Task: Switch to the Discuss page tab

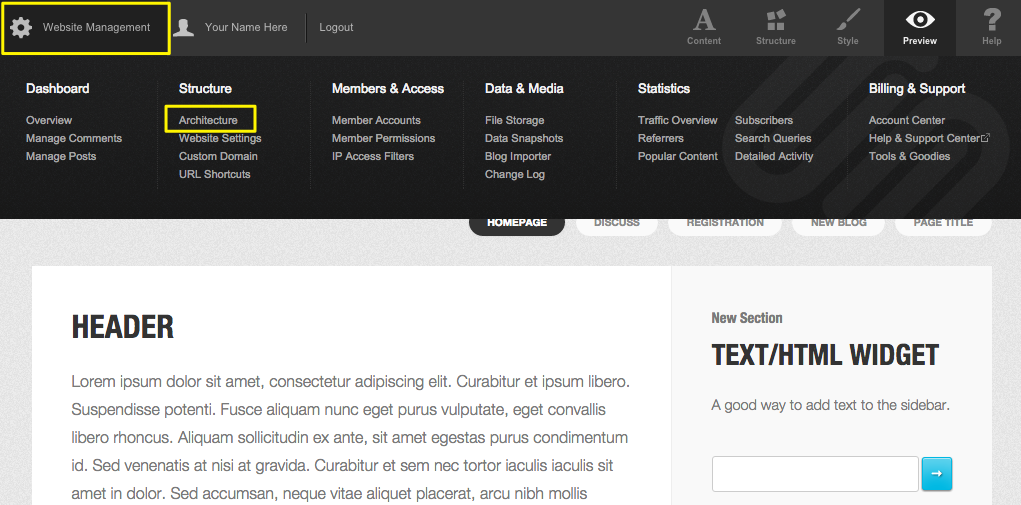Action: click(616, 223)
